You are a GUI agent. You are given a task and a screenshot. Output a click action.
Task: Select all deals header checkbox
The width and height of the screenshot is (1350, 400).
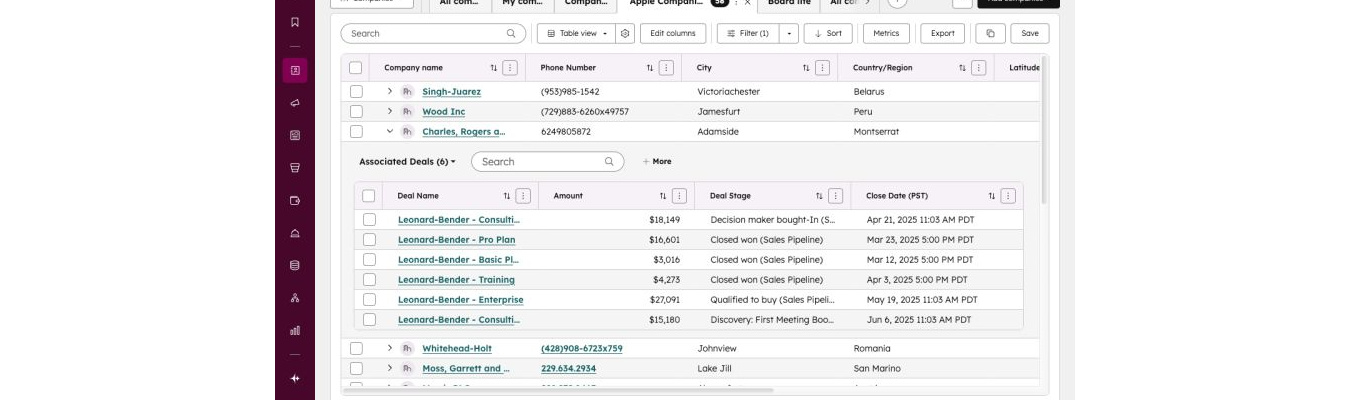(369, 196)
